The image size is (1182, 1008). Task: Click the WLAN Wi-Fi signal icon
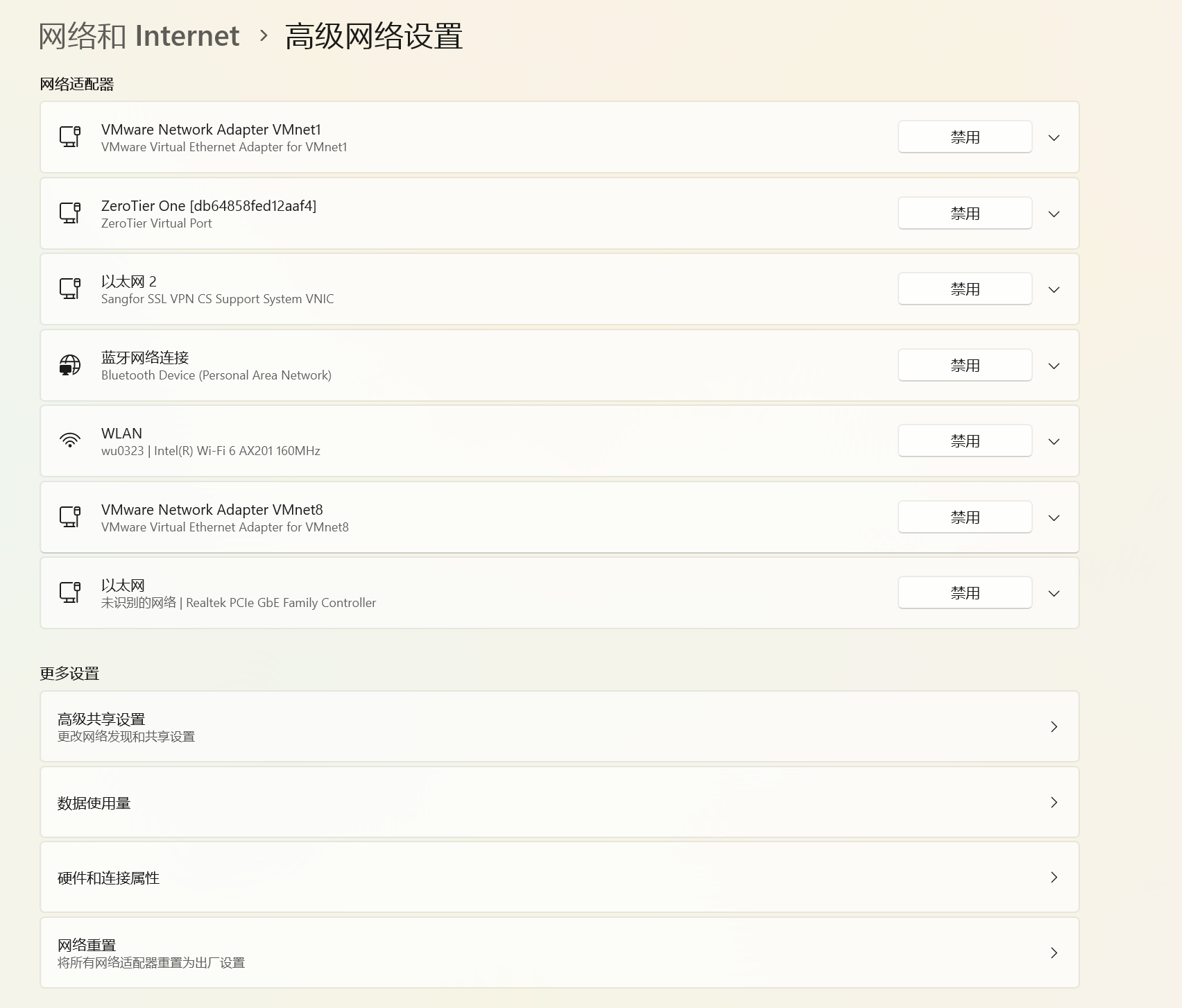(70, 441)
